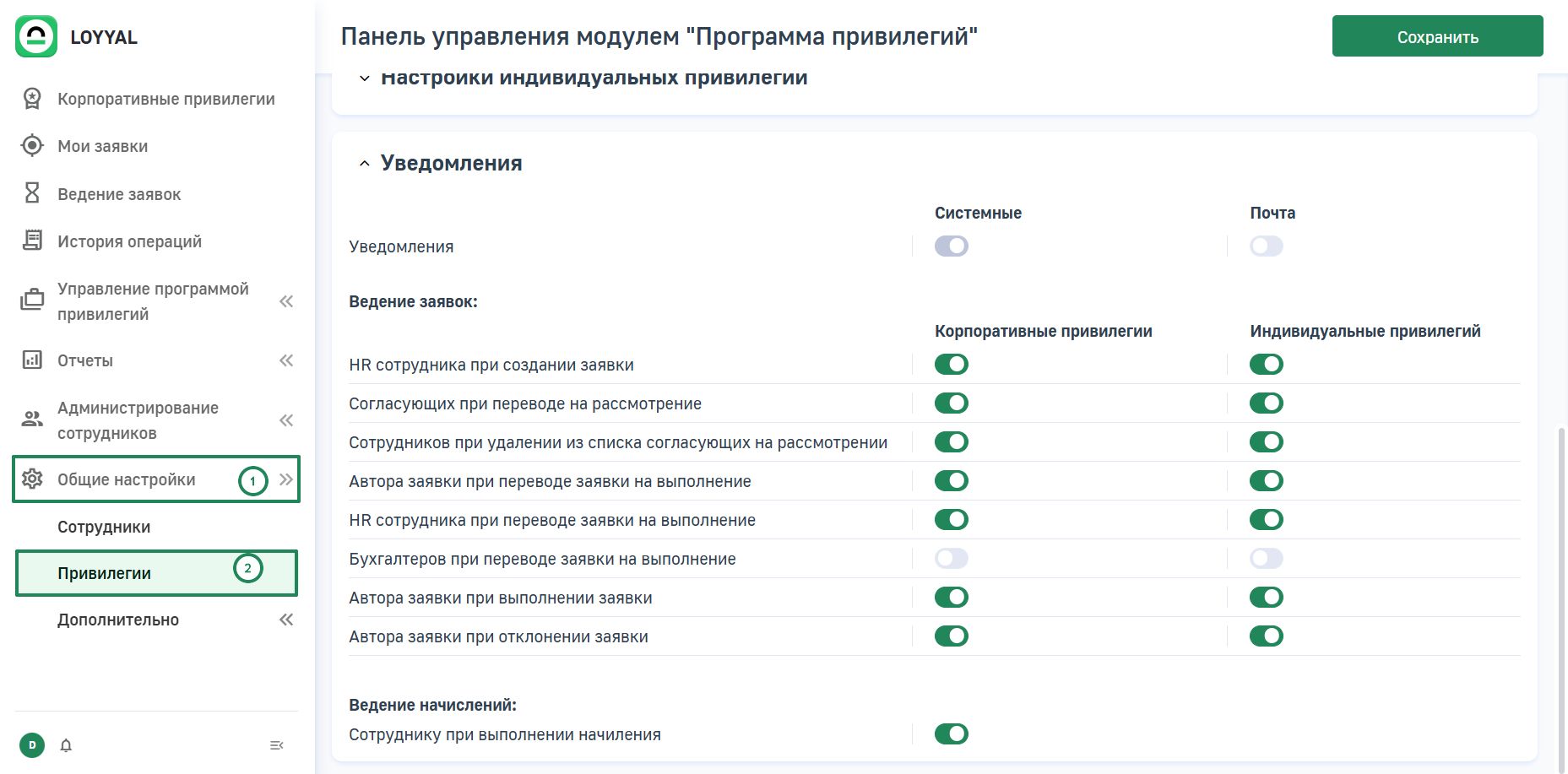Select Привилегии in the sidebar

104,573
